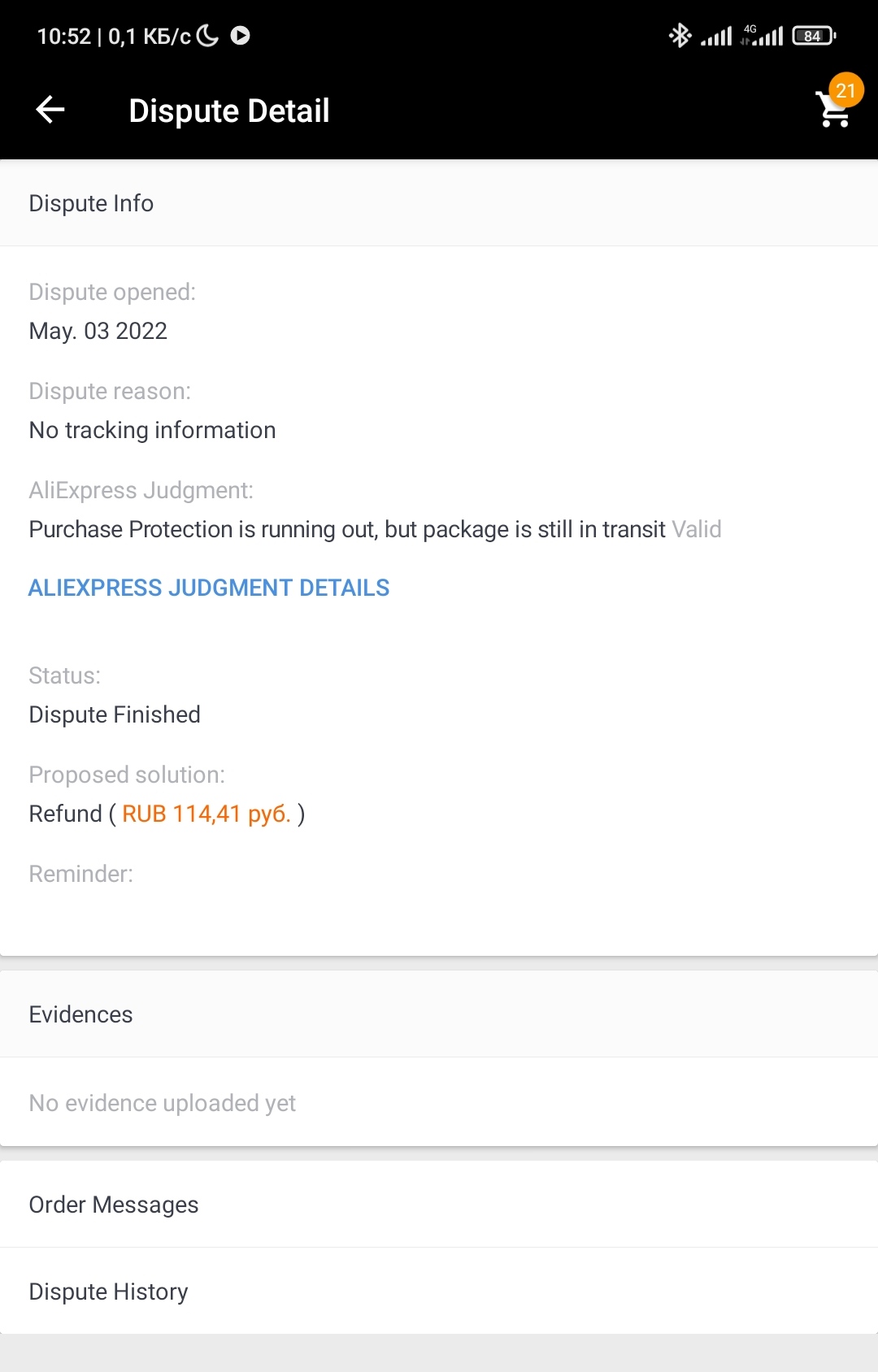The width and height of the screenshot is (878, 1372).
Task: Tap the moon do-not-disturb icon
Action: pyautogui.click(x=208, y=36)
